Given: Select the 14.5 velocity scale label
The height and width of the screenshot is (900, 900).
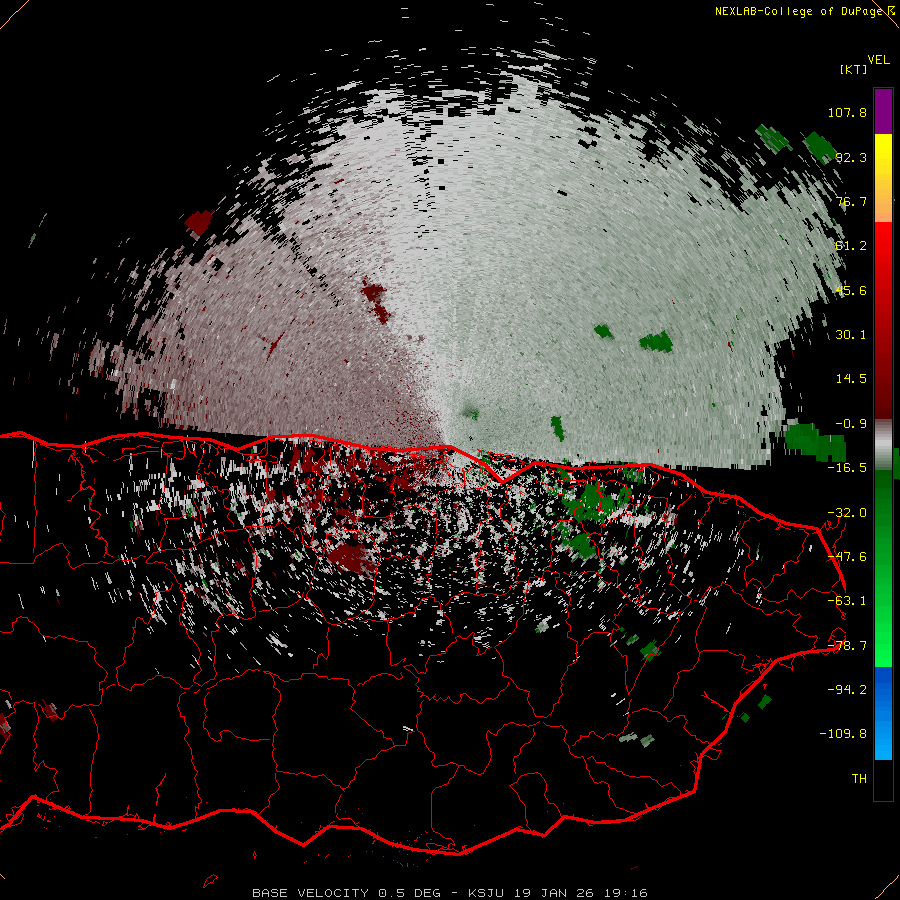Looking at the screenshot, I should pos(851,379).
